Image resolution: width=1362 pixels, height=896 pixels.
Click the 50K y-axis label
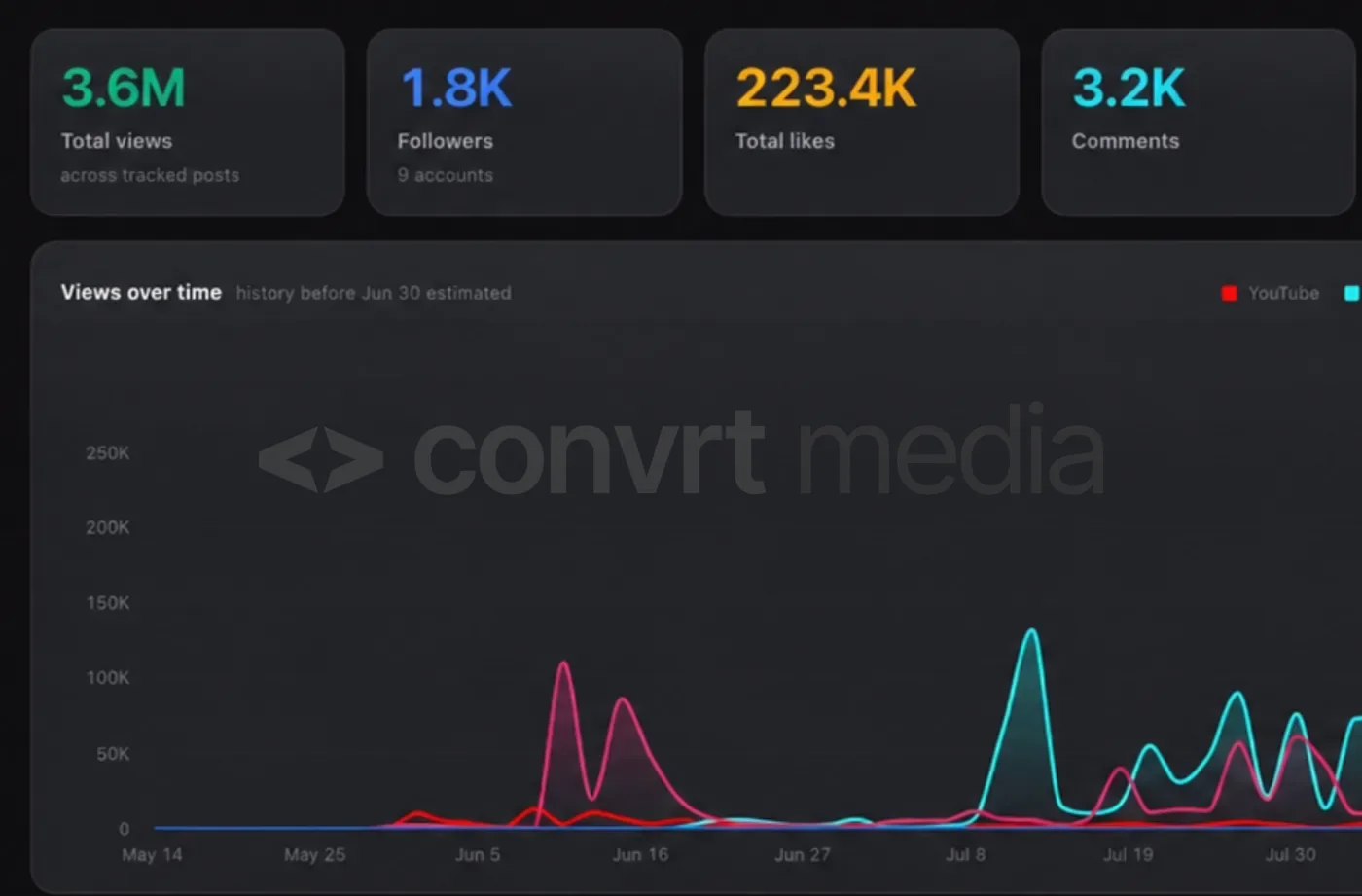(113, 754)
